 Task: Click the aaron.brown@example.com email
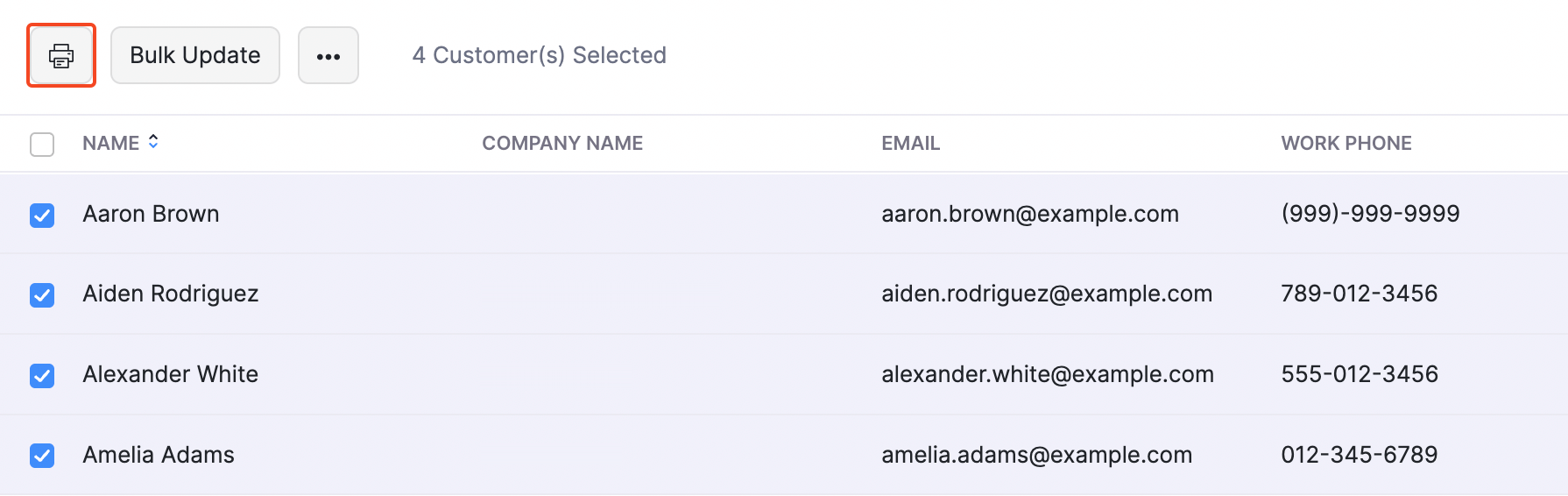(1030, 214)
